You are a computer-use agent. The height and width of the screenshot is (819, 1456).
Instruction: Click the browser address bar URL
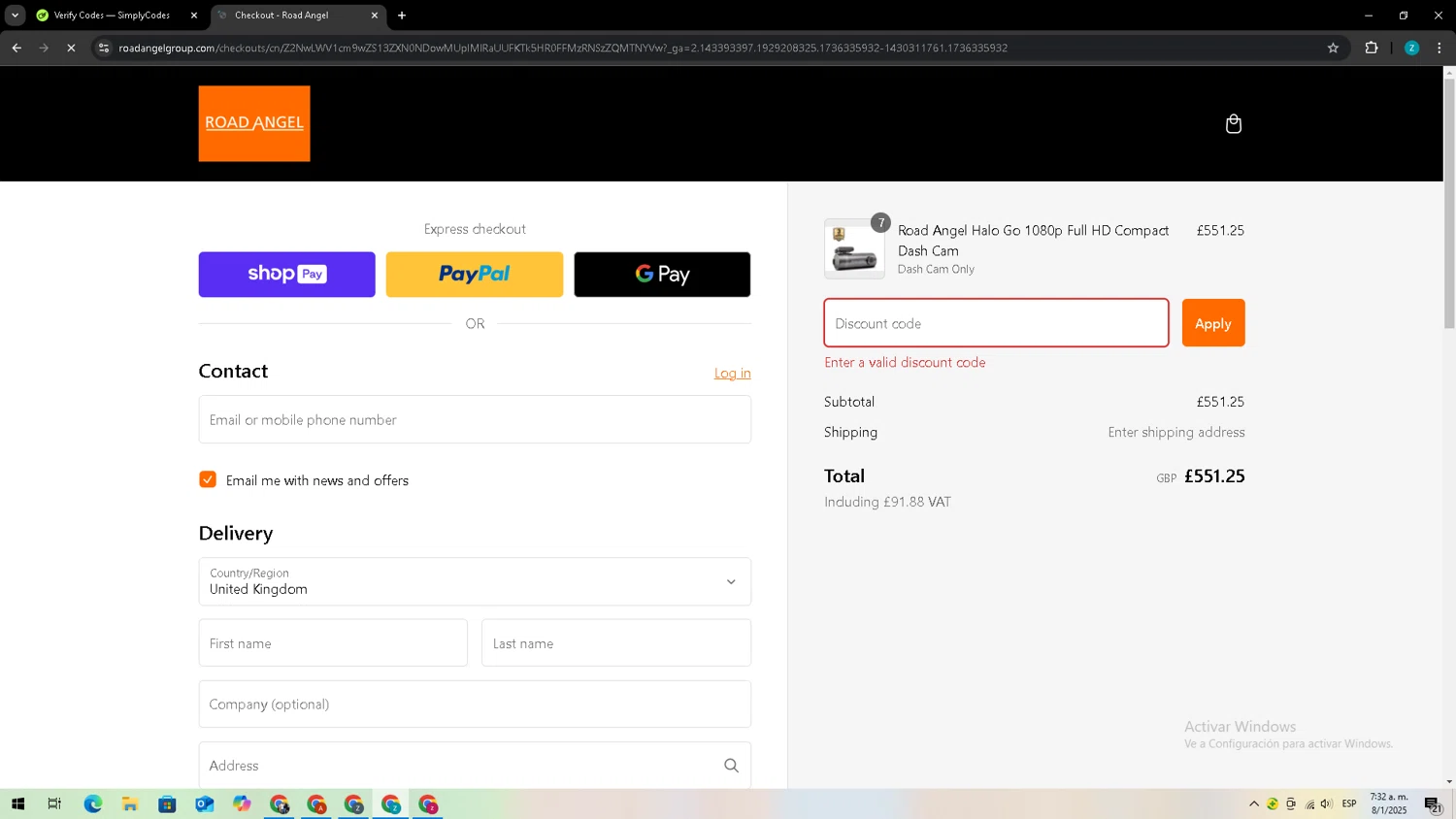click(x=563, y=48)
